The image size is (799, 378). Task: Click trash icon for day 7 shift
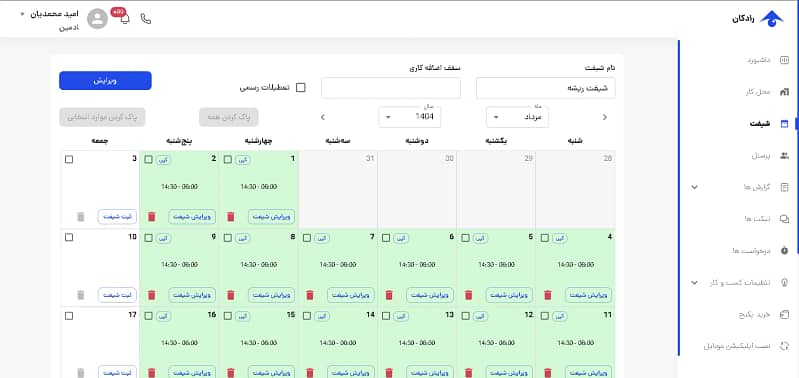310,295
